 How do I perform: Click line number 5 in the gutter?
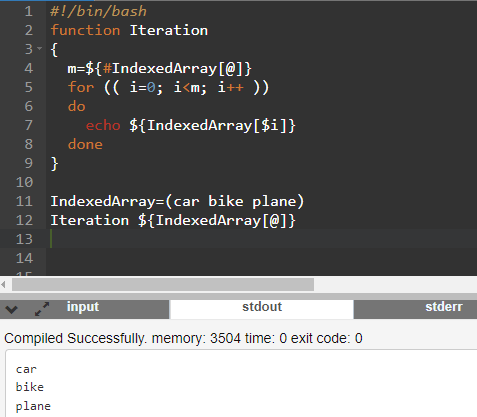coord(29,88)
